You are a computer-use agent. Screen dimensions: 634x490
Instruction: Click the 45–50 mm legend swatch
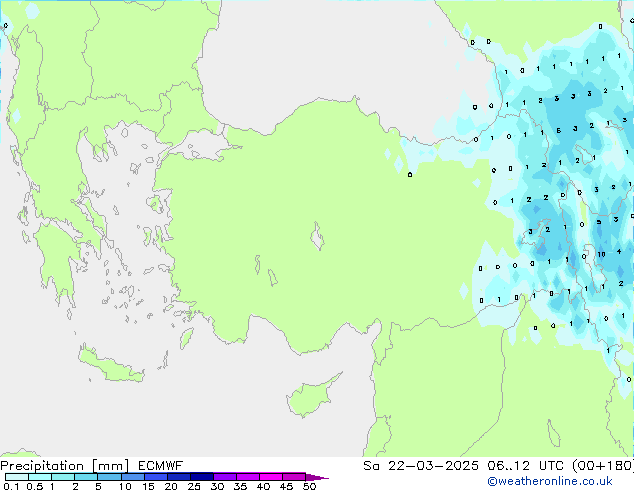[294, 477]
